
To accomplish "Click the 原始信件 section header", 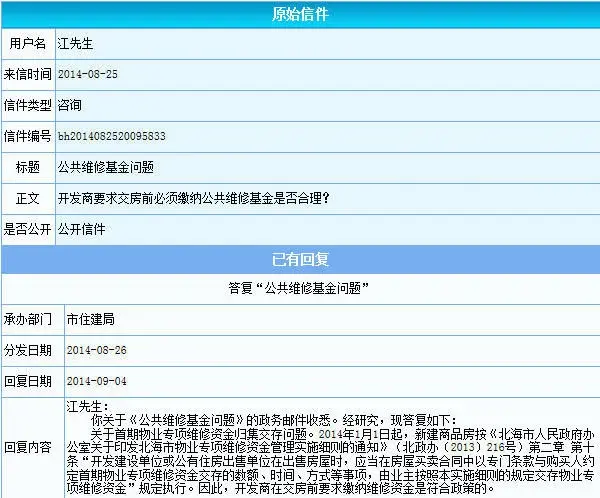I will [300, 14].
